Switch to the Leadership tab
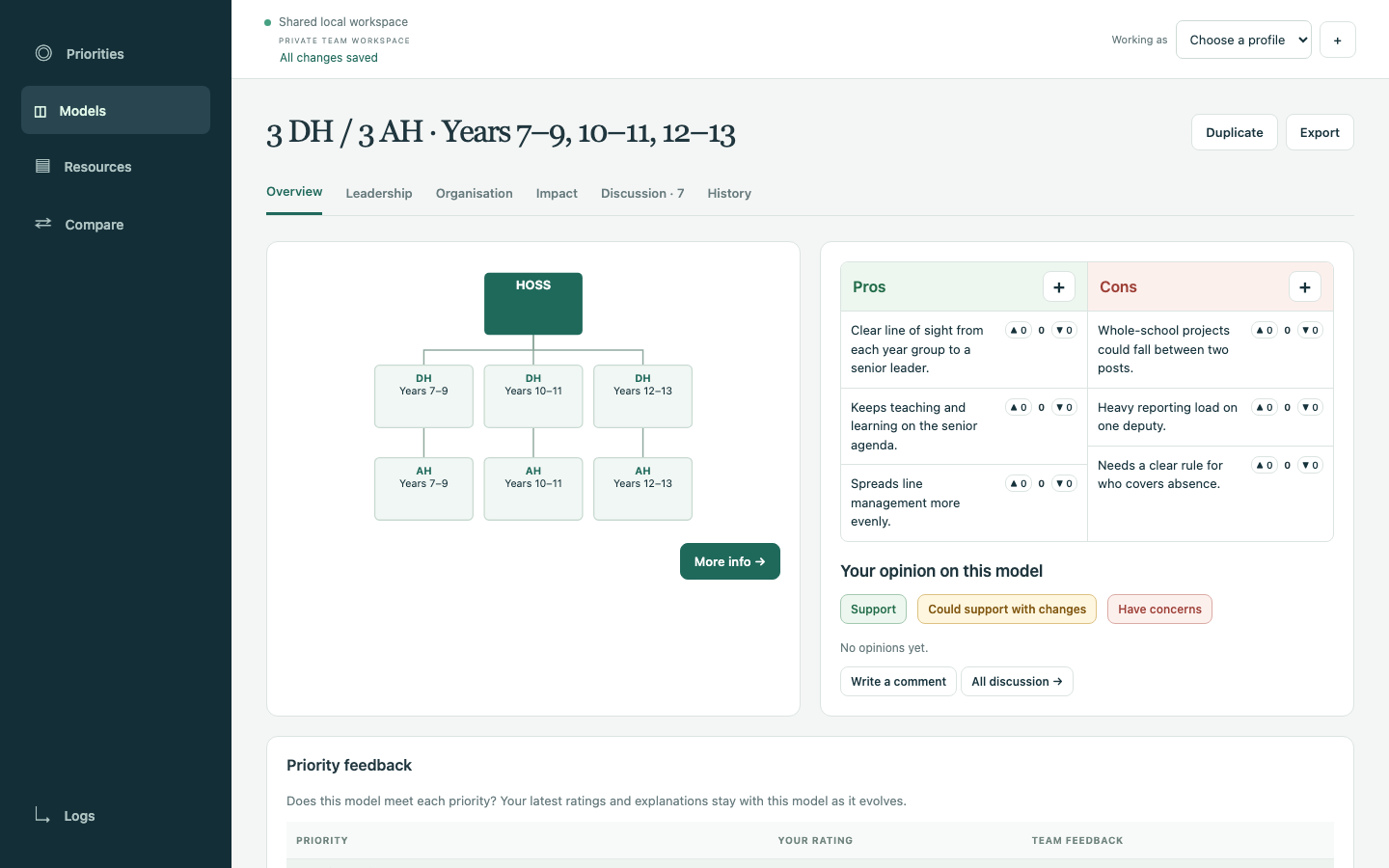Image resolution: width=1389 pixels, height=868 pixels. point(379,193)
